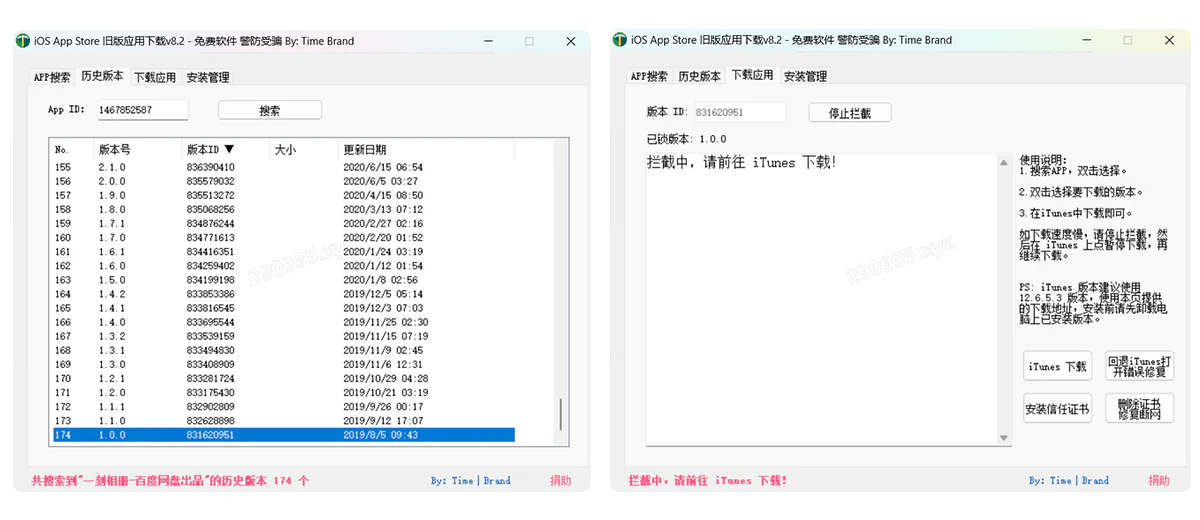Open APP搜索 tab in the right window
The height and width of the screenshot is (520, 1200).
(x=650, y=76)
